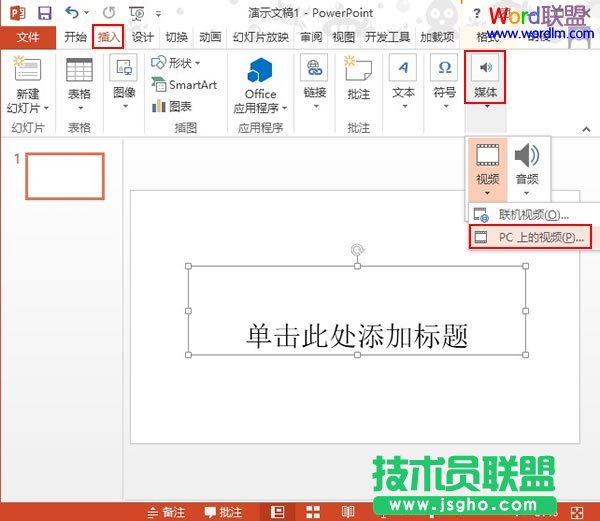Click the Redo icon in quick access toolbar
The height and width of the screenshot is (521, 600).
pos(109,13)
